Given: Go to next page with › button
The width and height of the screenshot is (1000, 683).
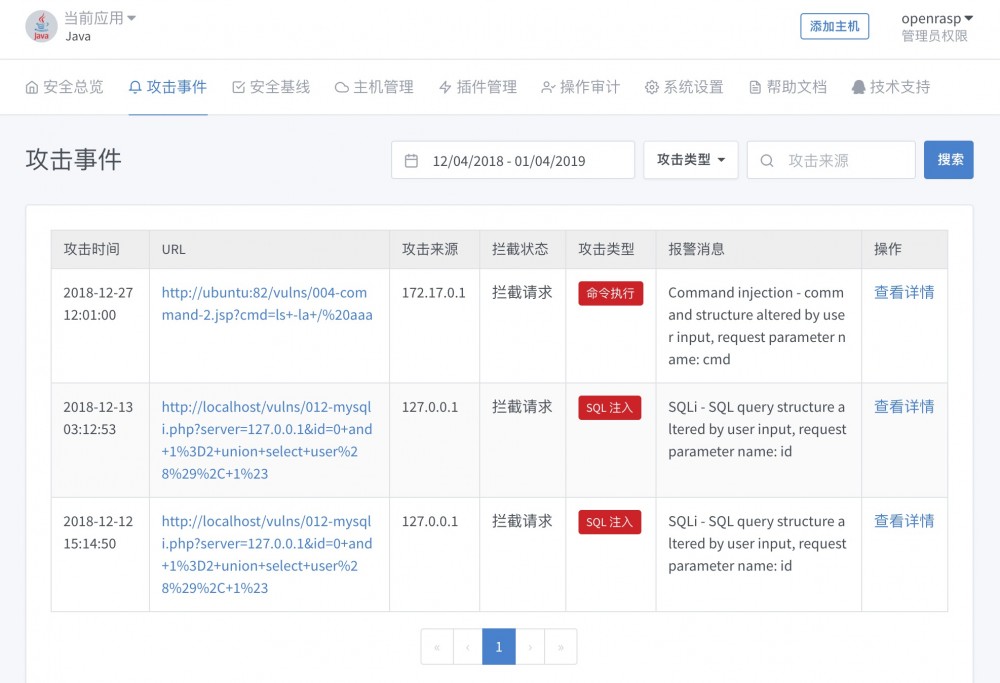Looking at the screenshot, I should pos(530,647).
